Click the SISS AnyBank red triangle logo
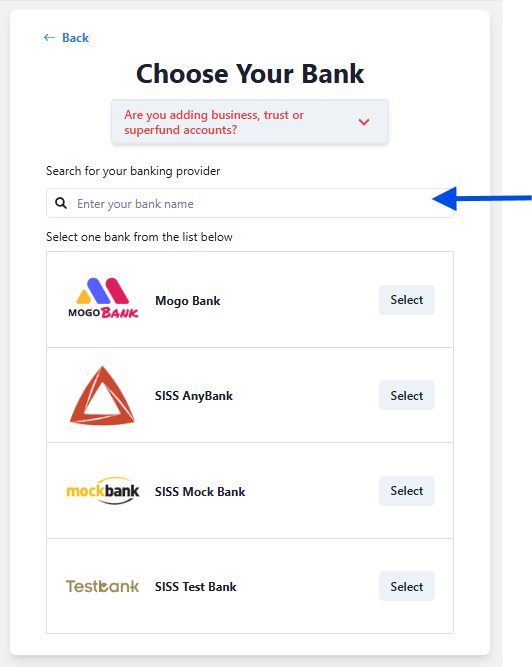The image size is (532, 667). (x=102, y=396)
